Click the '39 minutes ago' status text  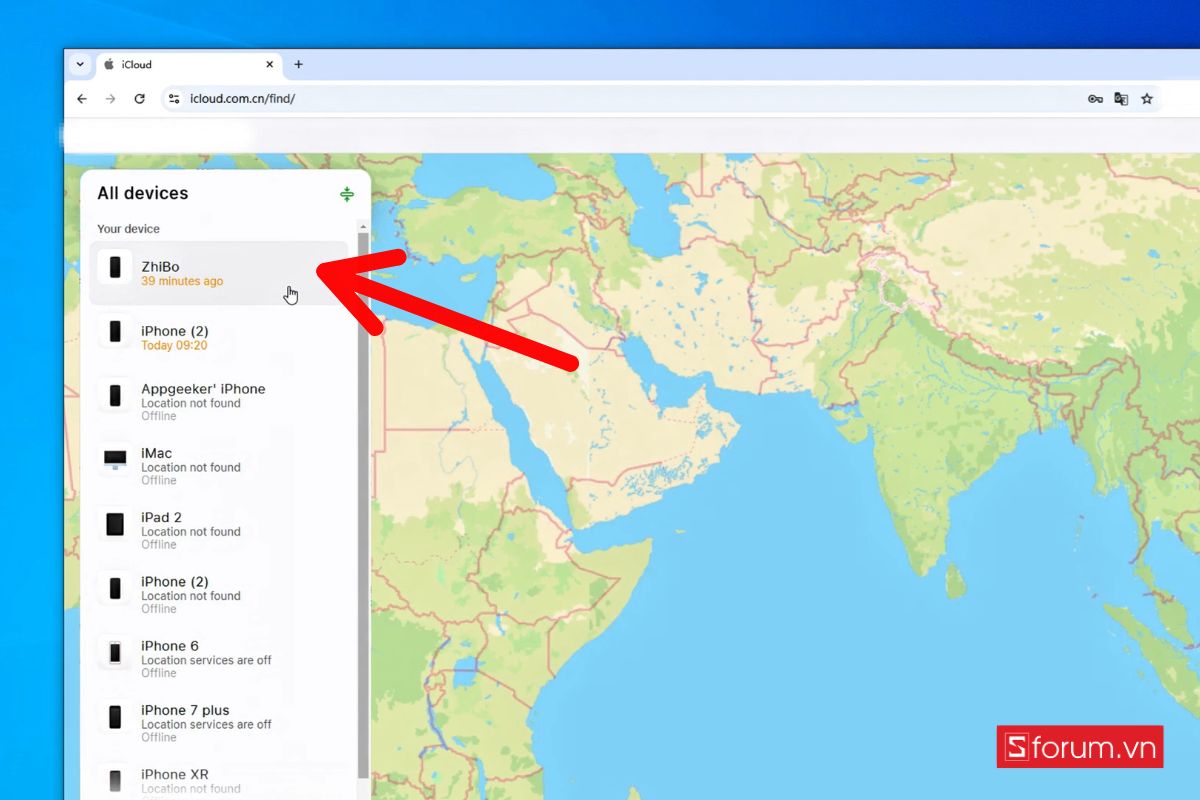pyautogui.click(x=182, y=282)
